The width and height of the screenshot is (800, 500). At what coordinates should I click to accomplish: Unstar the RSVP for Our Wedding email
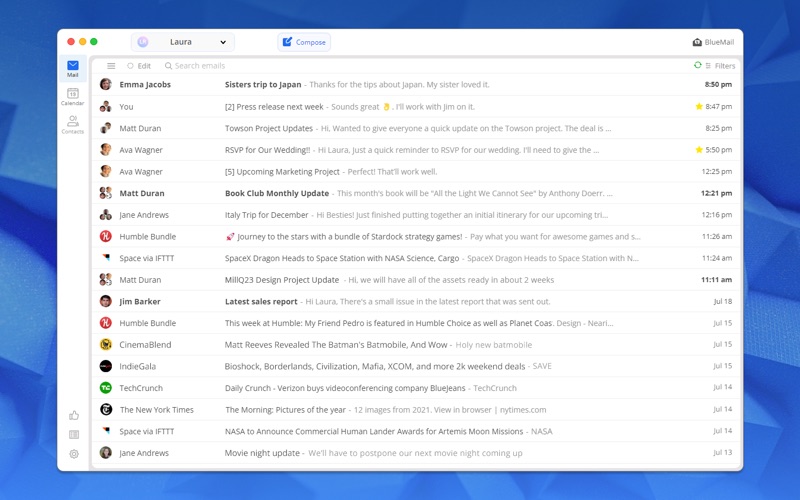(699, 149)
